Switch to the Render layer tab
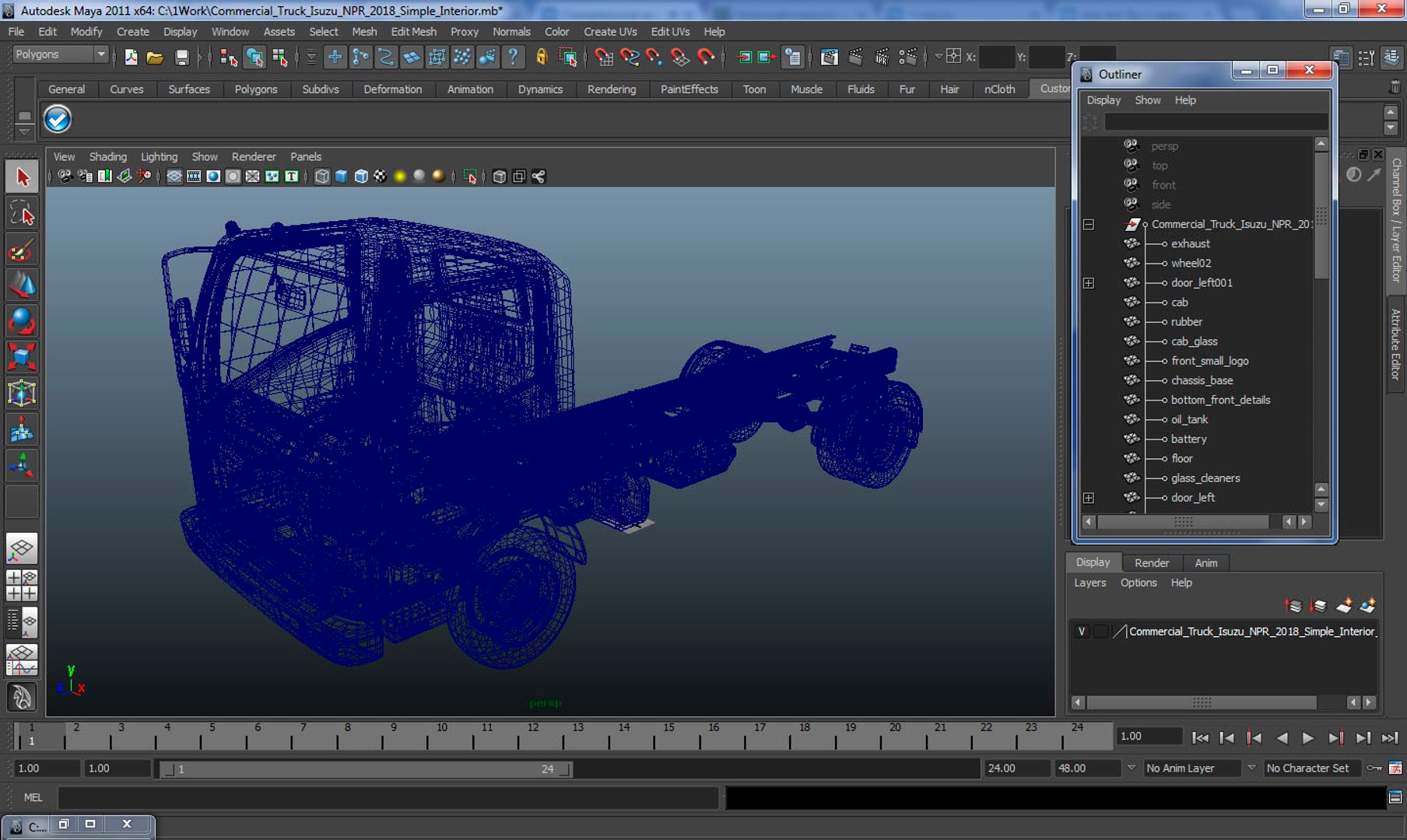This screenshot has width=1407, height=840. pos(1151,563)
